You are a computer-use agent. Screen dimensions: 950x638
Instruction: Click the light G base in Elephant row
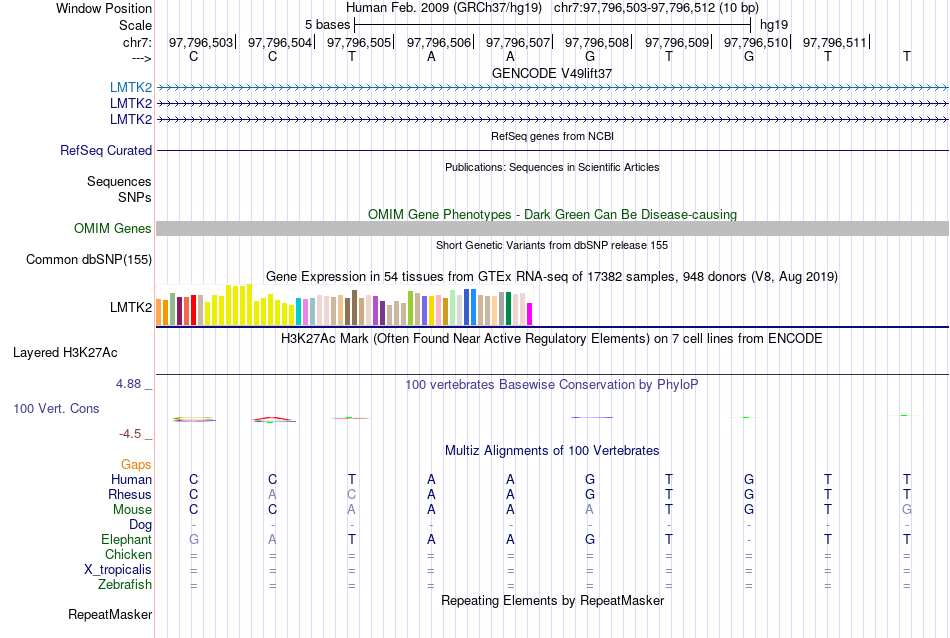pos(194,539)
